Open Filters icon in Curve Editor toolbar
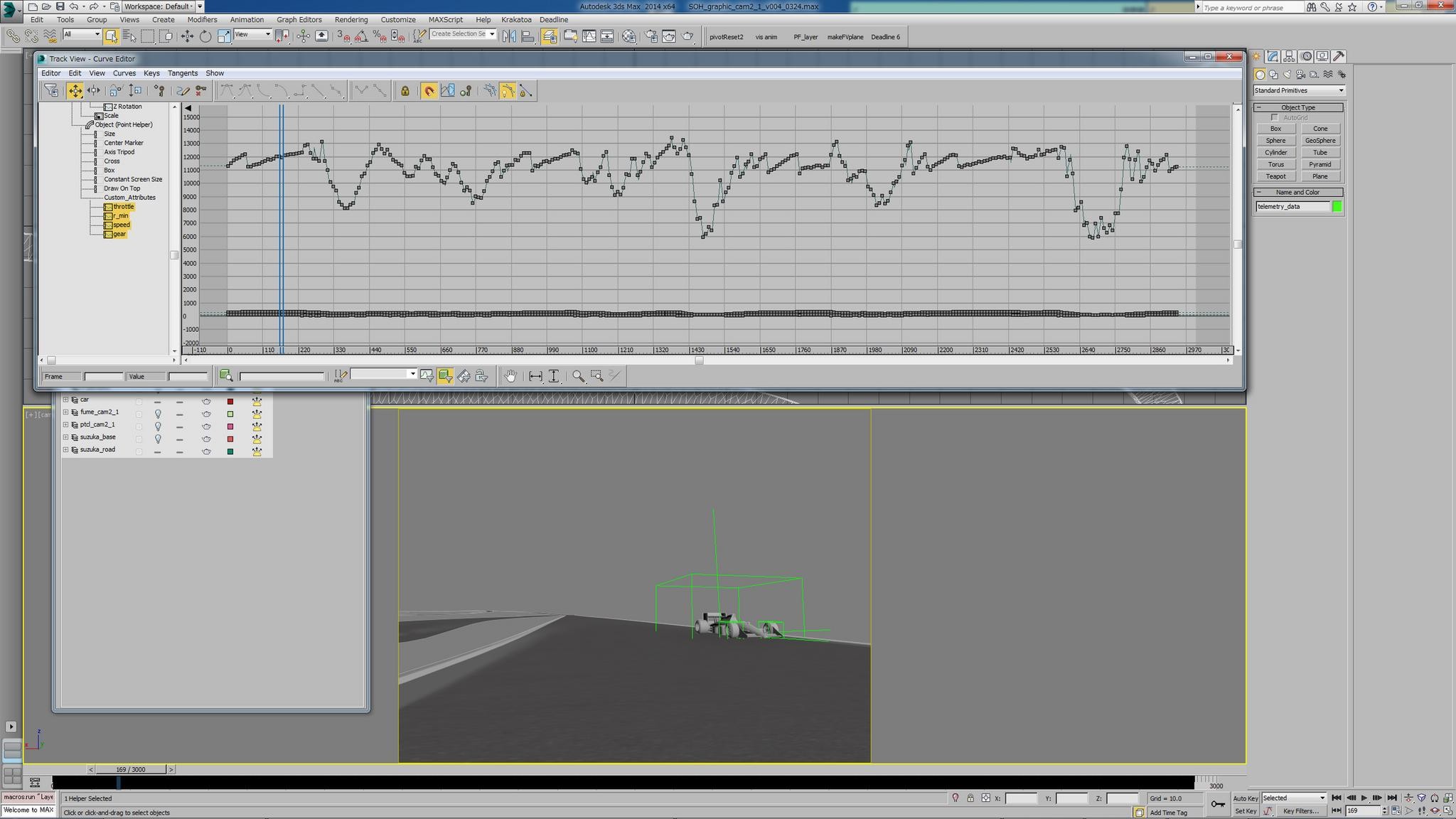The height and width of the screenshot is (819, 1456). click(51, 91)
